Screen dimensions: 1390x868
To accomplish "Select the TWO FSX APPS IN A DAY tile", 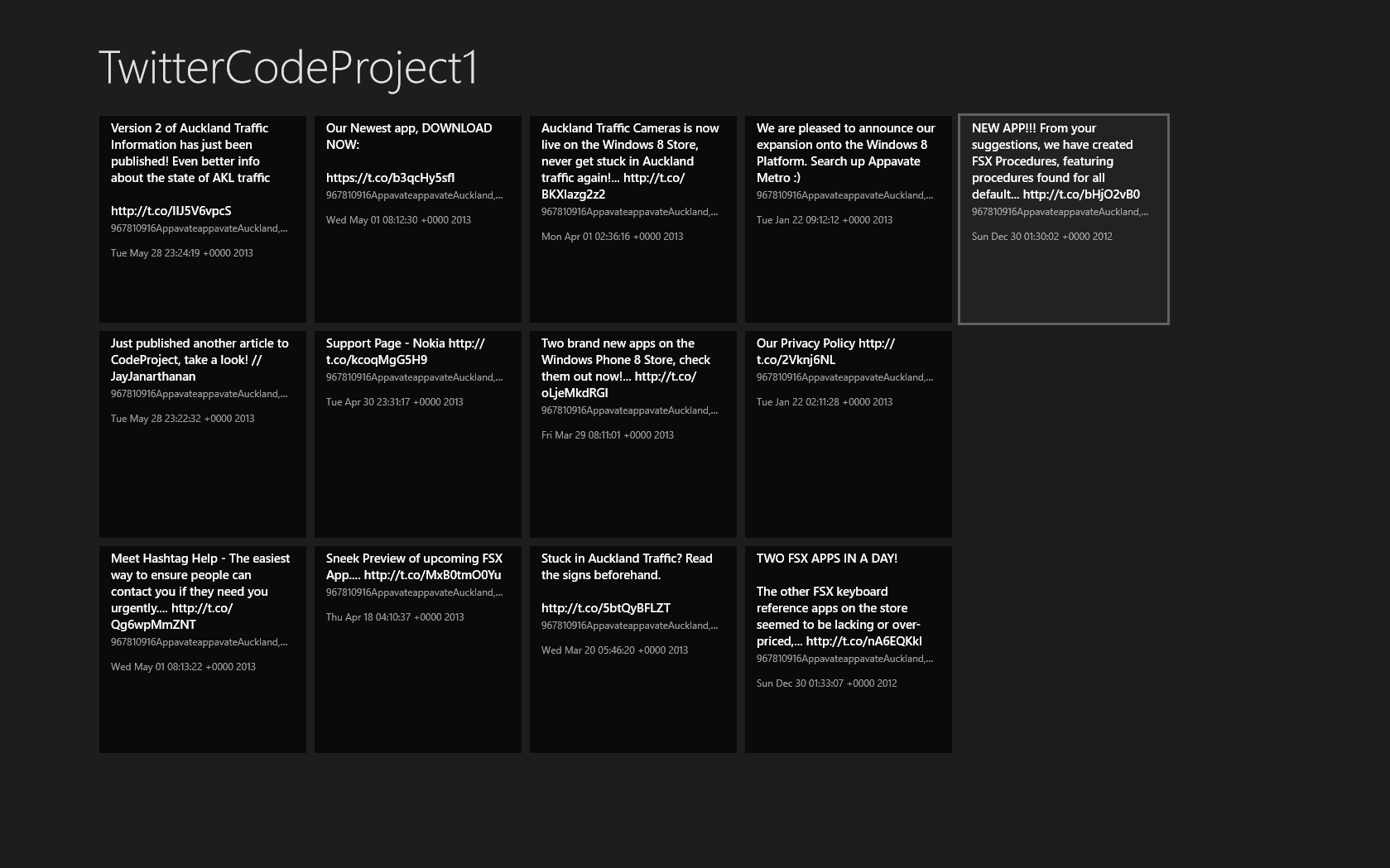I will [849, 650].
